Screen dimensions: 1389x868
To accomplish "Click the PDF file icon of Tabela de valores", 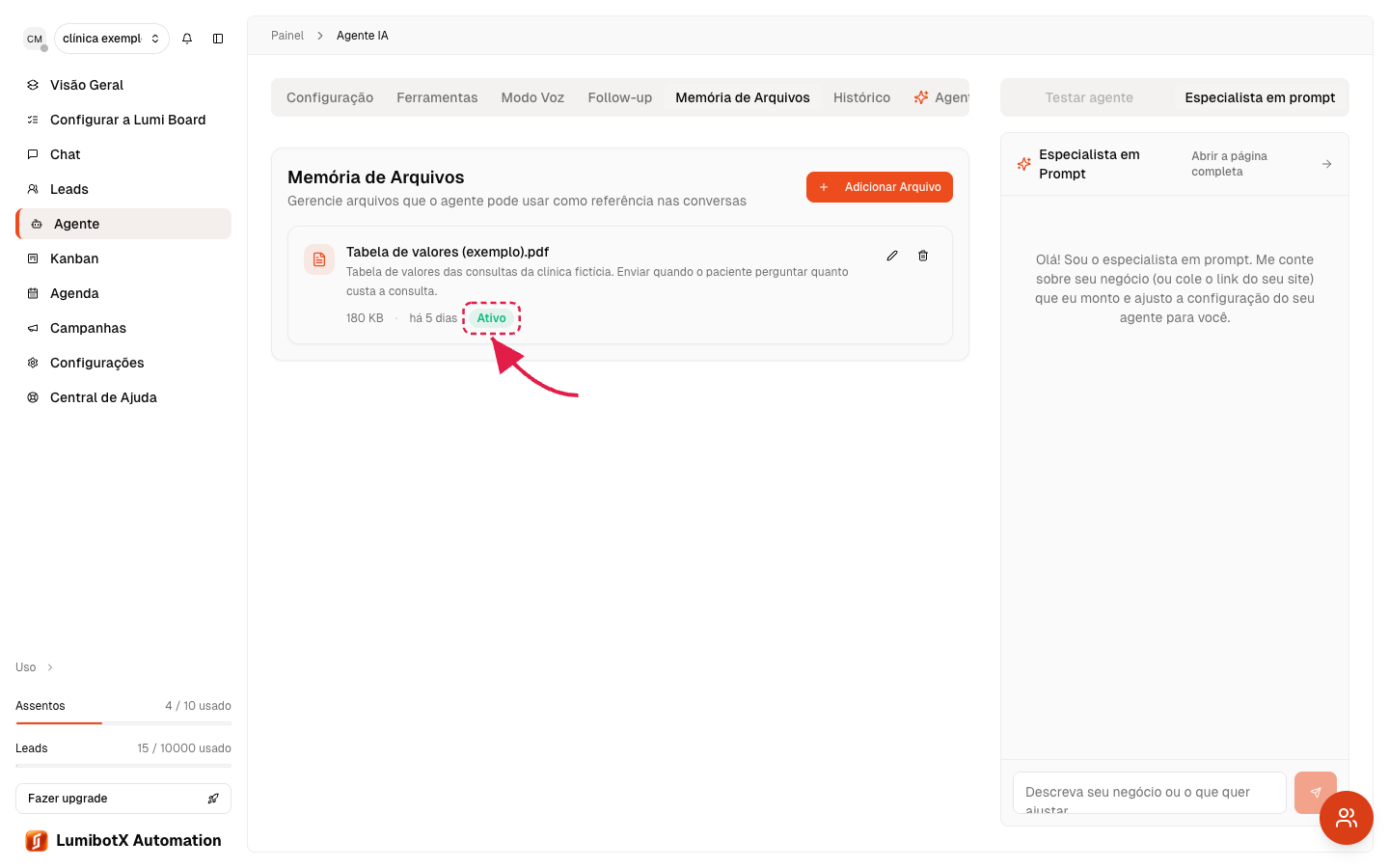I will pos(319,259).
